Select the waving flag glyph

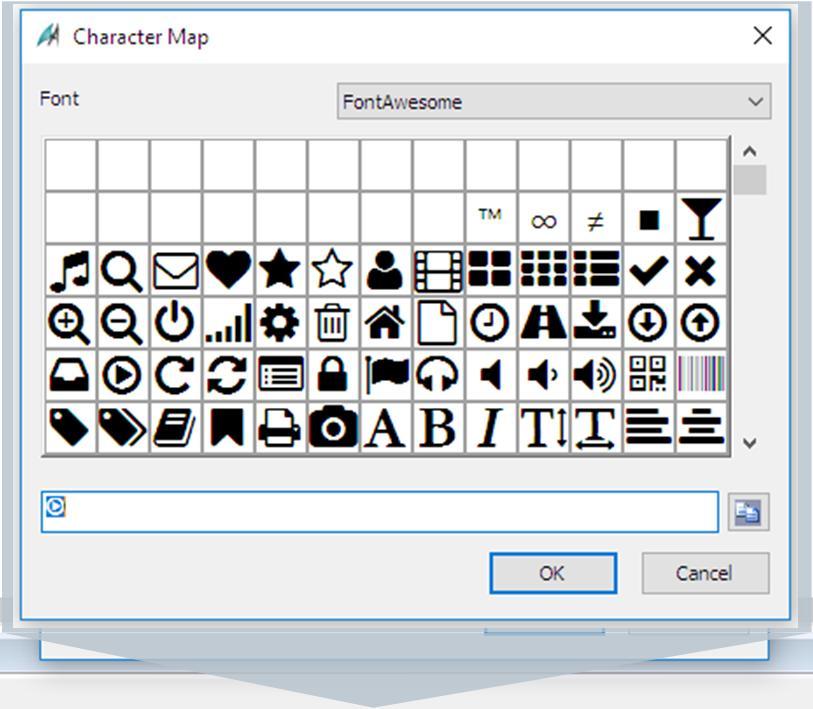tap(385, 376)
